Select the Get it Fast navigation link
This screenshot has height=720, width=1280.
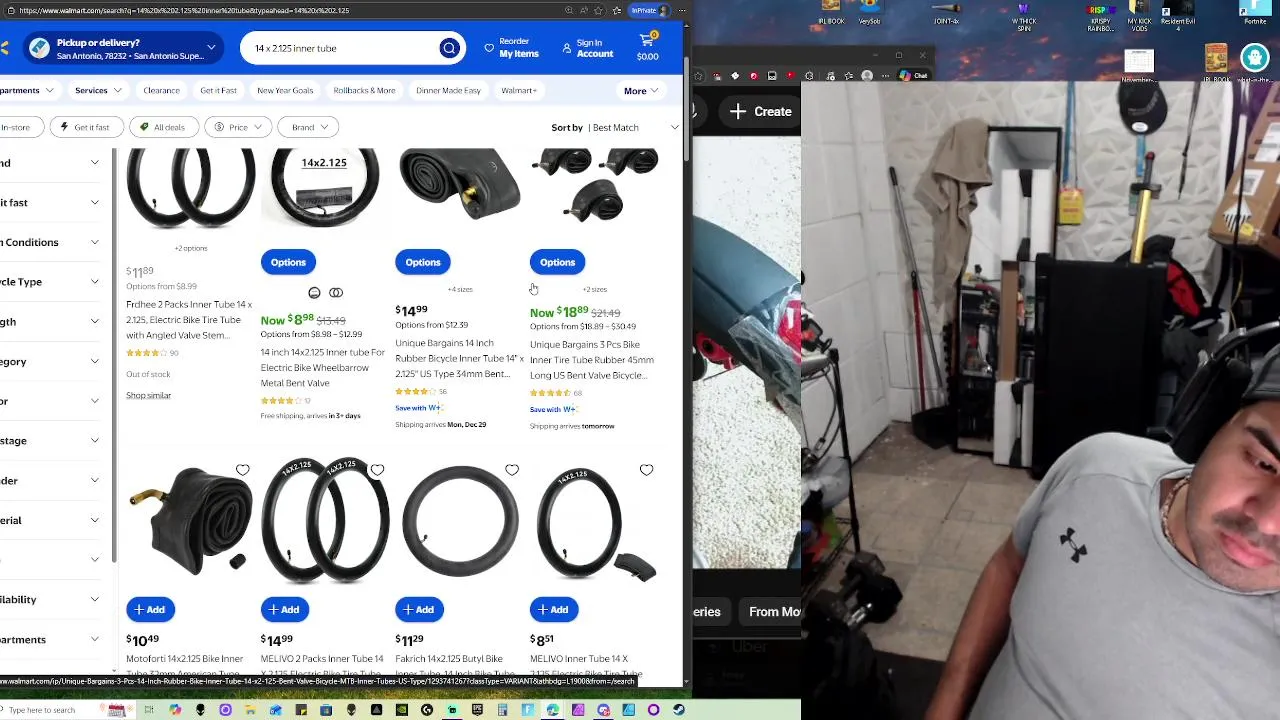click(x=218, y=90)
